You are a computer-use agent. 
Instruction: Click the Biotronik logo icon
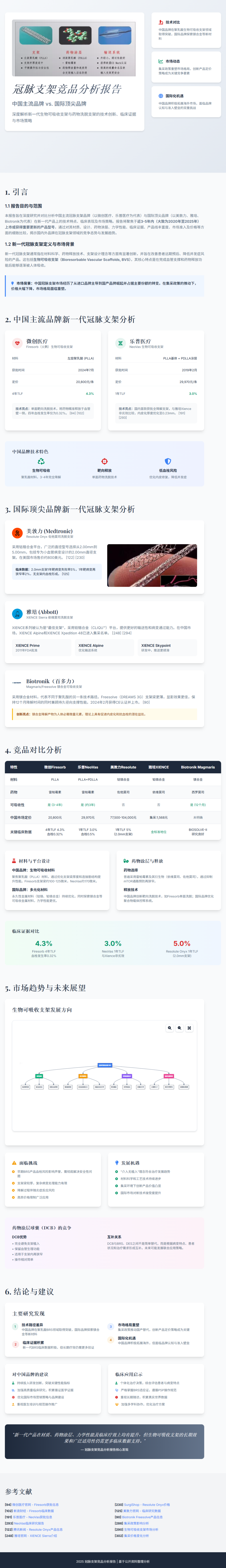point(17,683)
